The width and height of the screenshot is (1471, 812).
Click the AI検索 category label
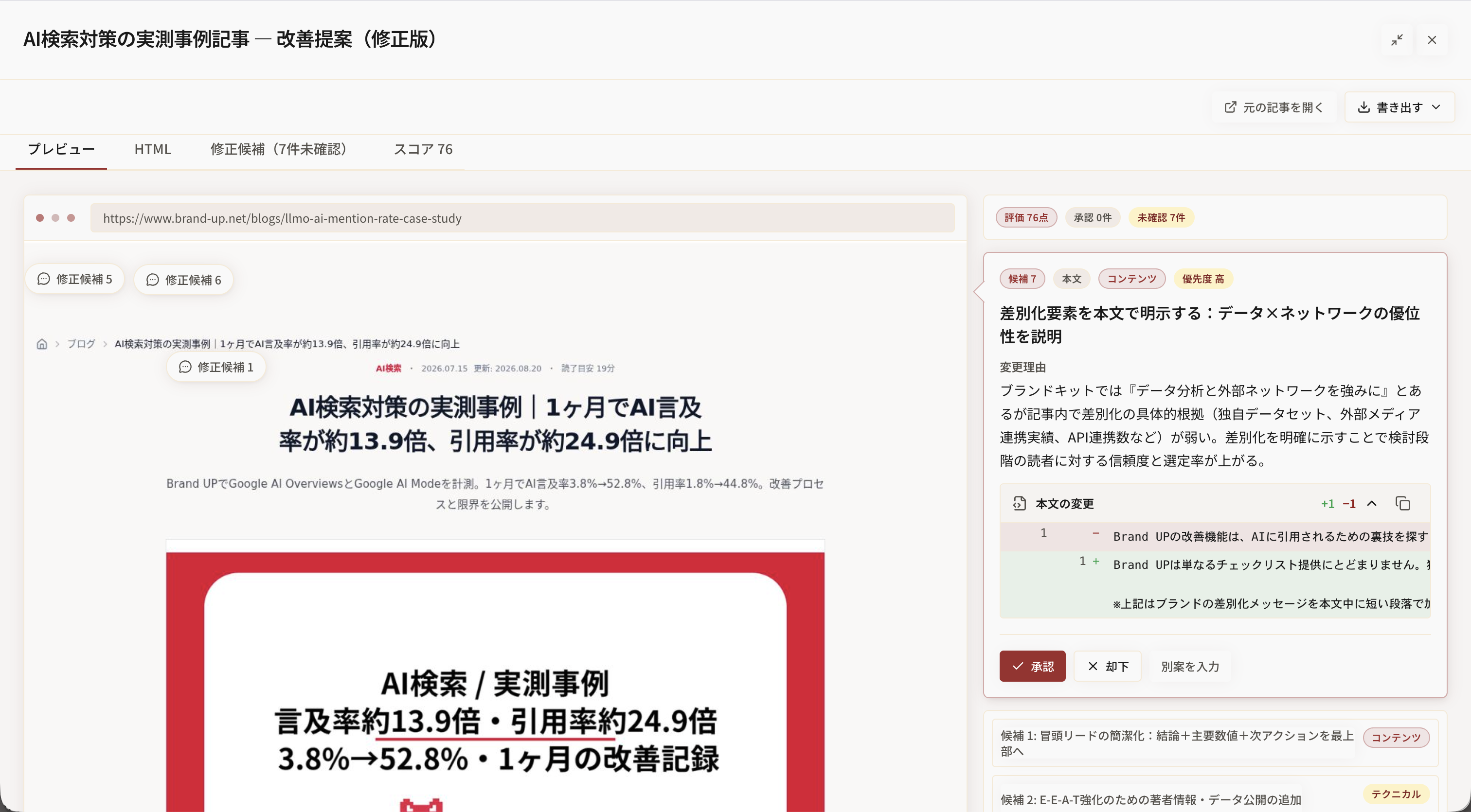[x=388, y=368]
